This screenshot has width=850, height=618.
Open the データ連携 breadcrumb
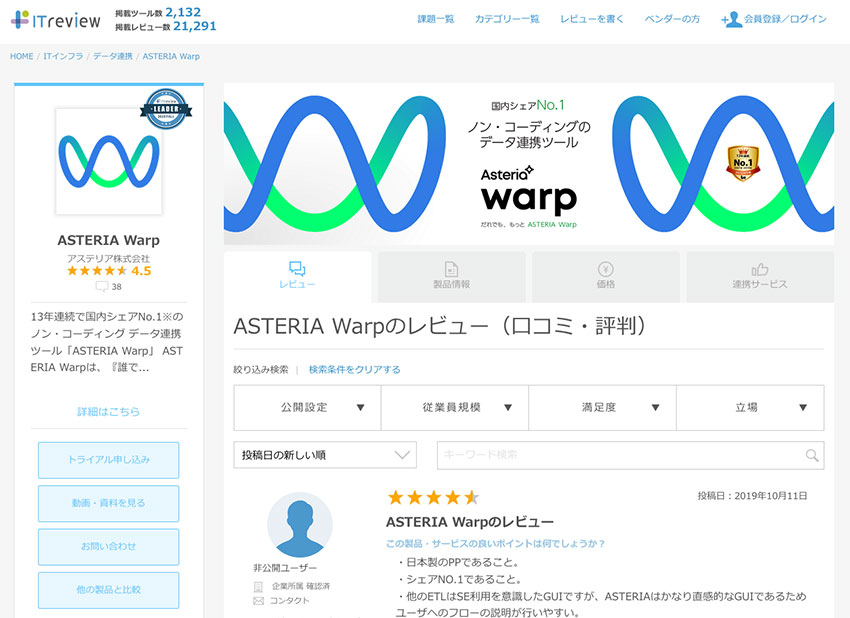pyautogui.click(x=113, y=56)
